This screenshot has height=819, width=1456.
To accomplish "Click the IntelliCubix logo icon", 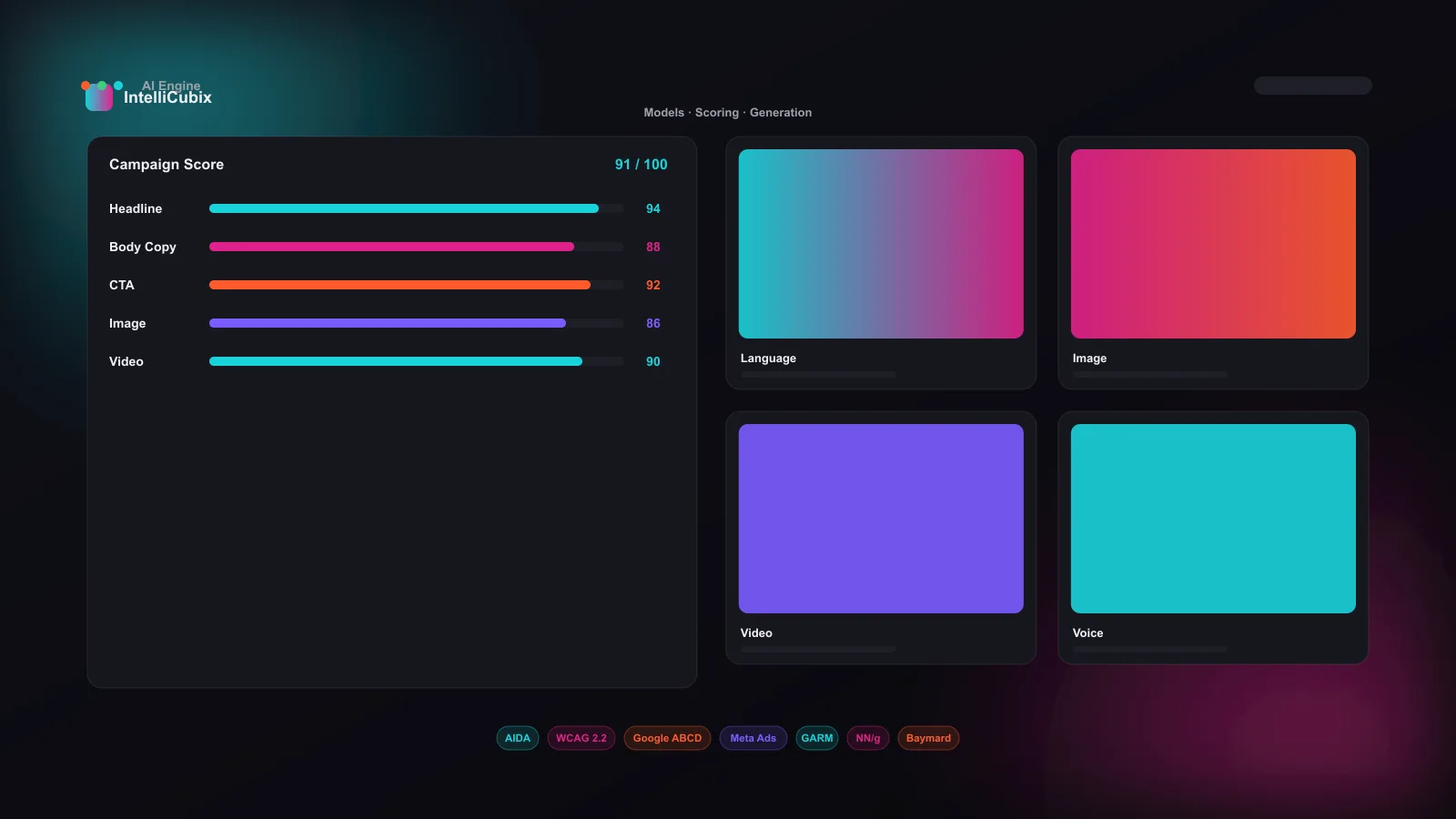I will coord(99,96).
